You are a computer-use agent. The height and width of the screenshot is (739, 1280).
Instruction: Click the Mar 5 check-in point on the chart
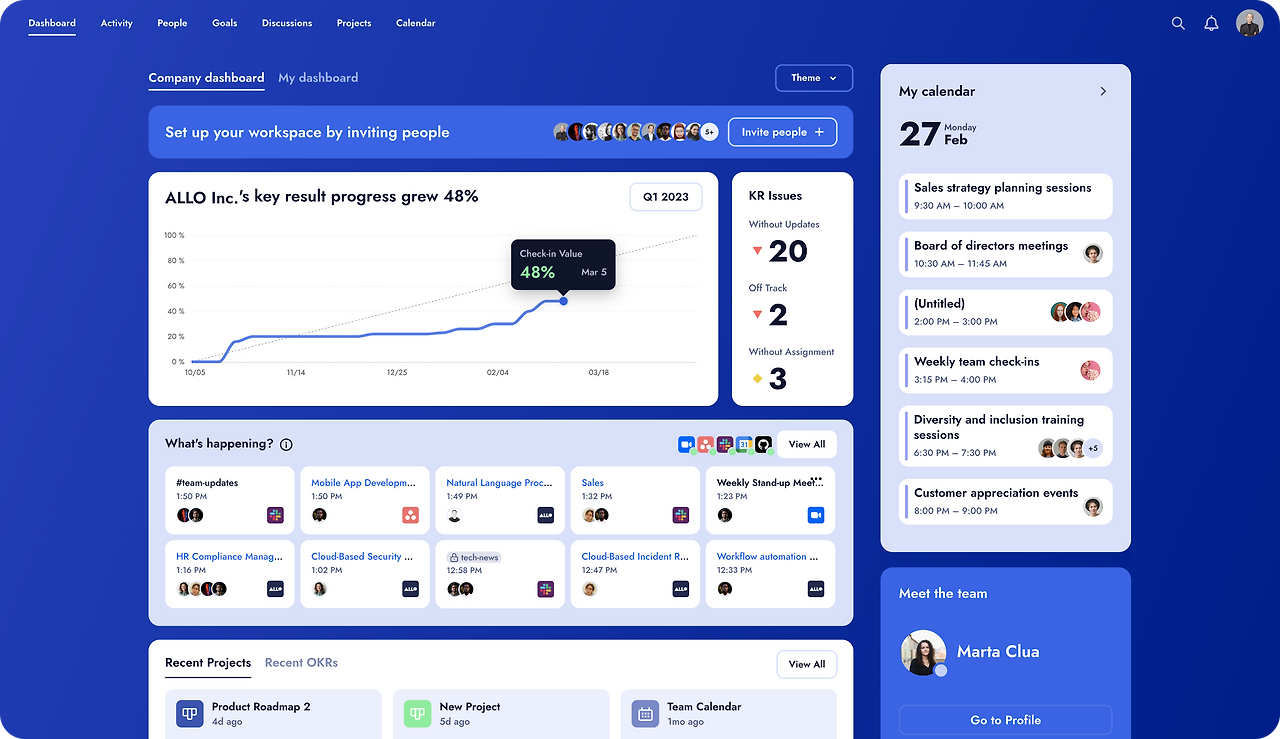point(563,300)
